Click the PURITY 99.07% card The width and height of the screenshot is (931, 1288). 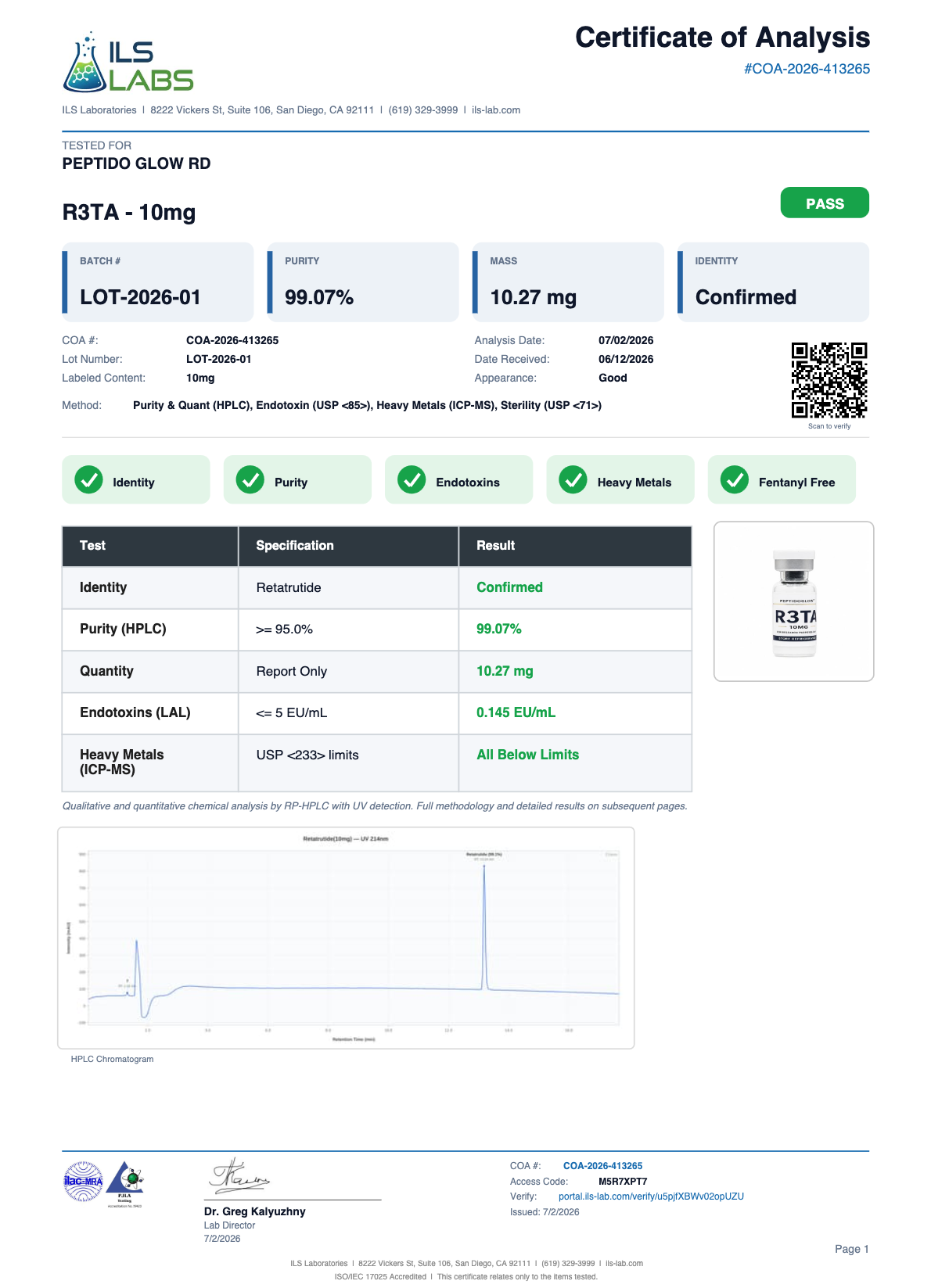tap(363, 282)
